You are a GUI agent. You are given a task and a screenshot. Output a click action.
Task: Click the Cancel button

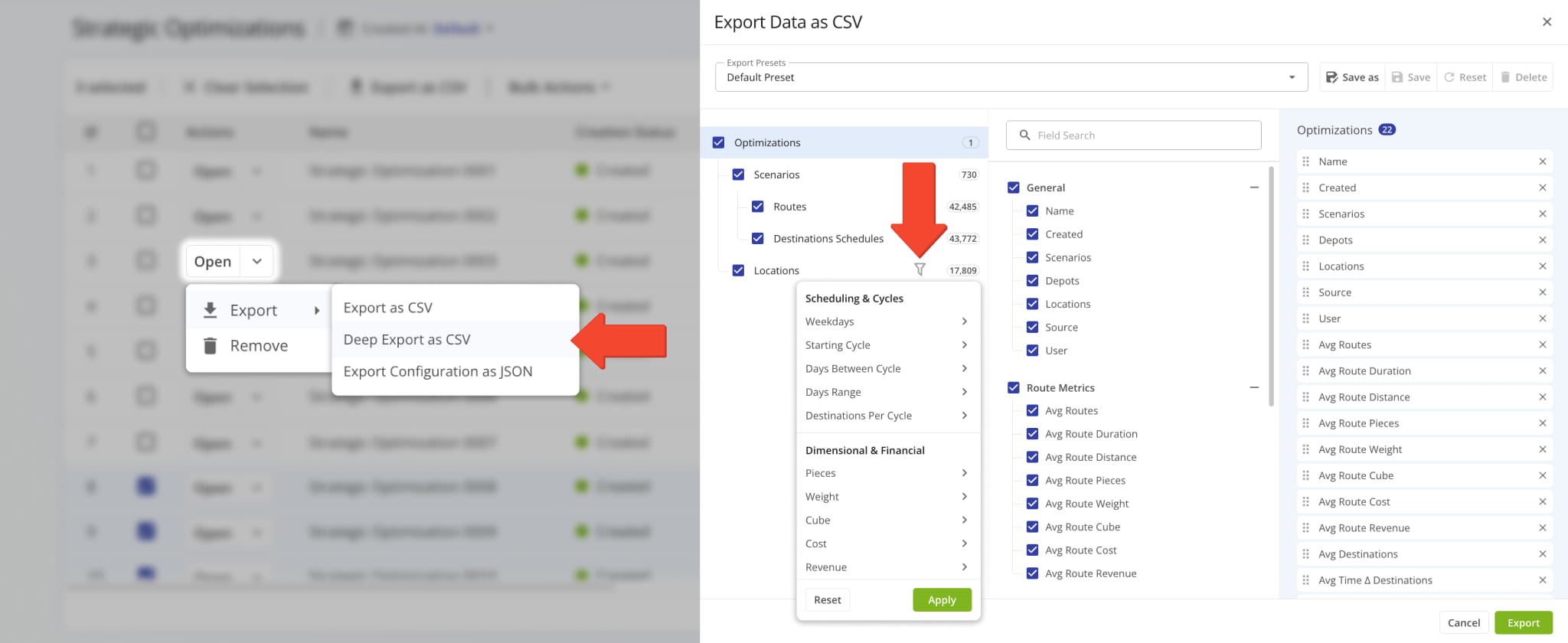coord(1463,623)
